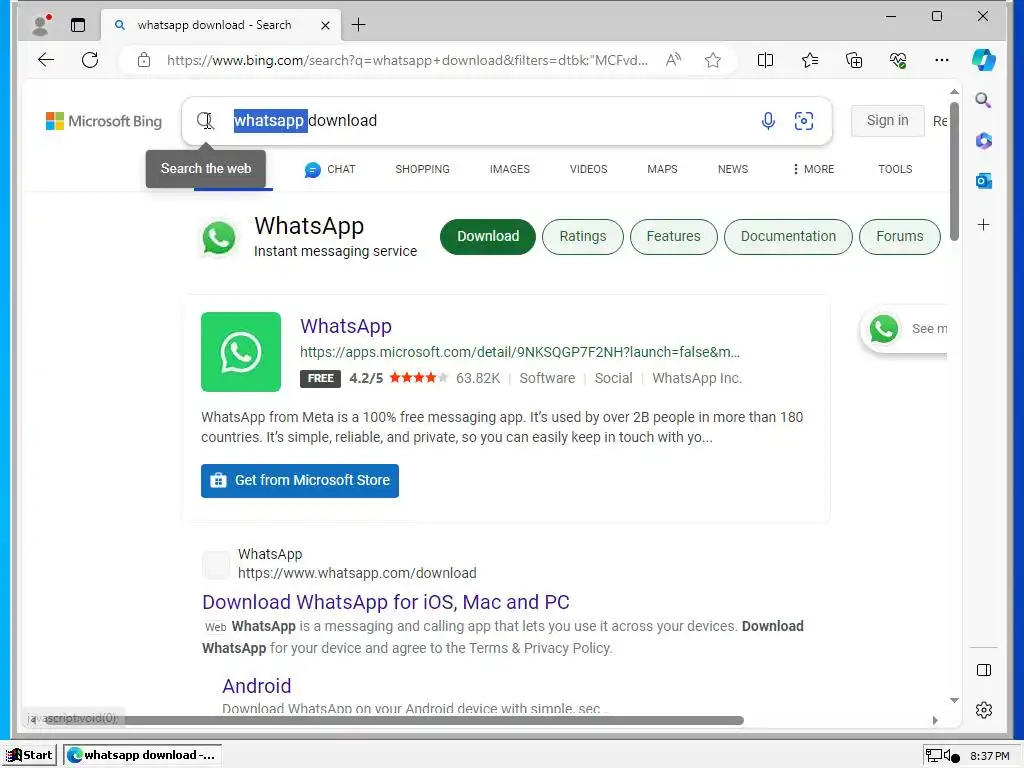Open the whatsapp.com/download URL

click(x=357, y=573)
